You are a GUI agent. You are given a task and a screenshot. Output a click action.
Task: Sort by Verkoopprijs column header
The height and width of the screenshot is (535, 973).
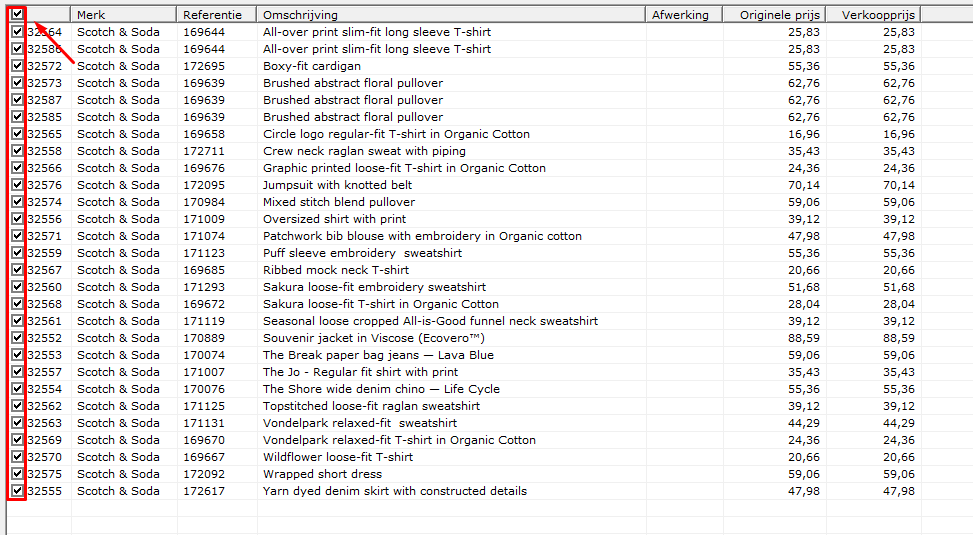coord(874,15)
